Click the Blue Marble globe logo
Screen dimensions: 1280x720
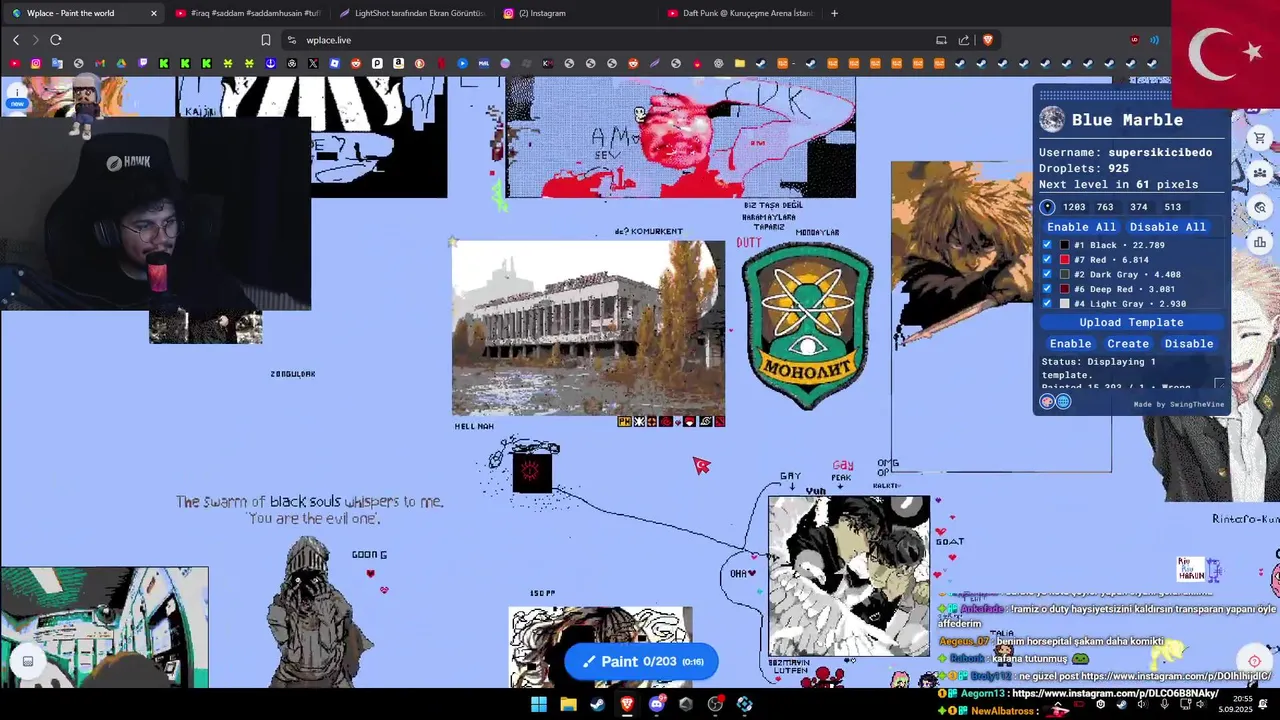[1052, 120]
